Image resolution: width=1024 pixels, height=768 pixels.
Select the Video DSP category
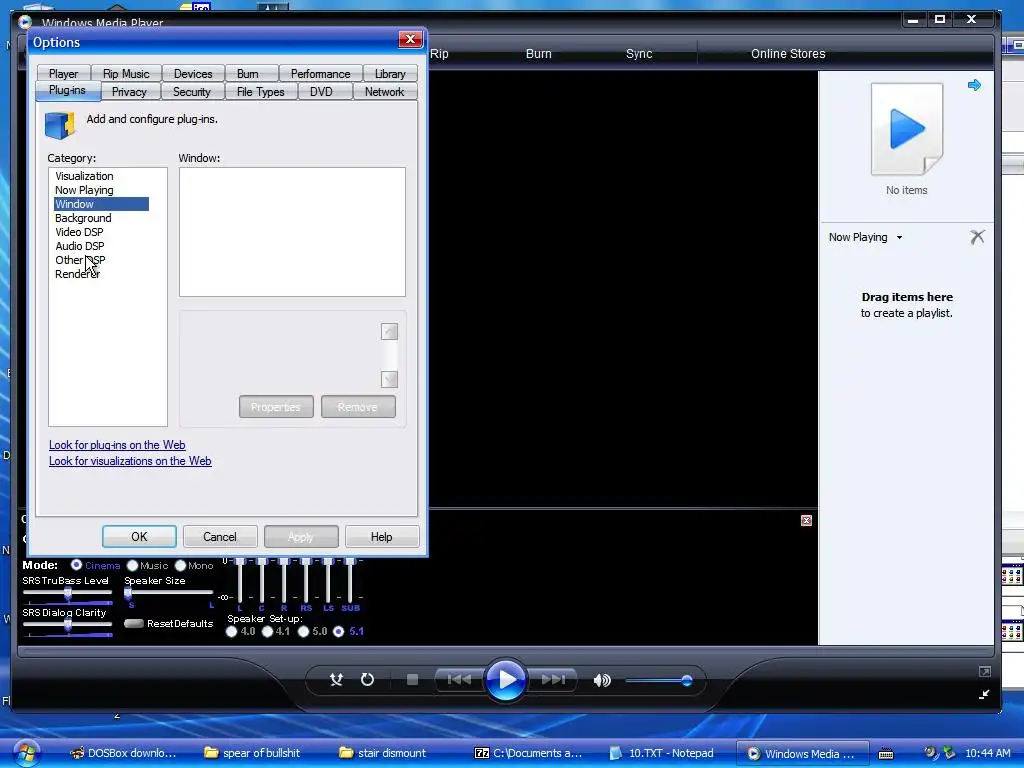coord(79,232)
